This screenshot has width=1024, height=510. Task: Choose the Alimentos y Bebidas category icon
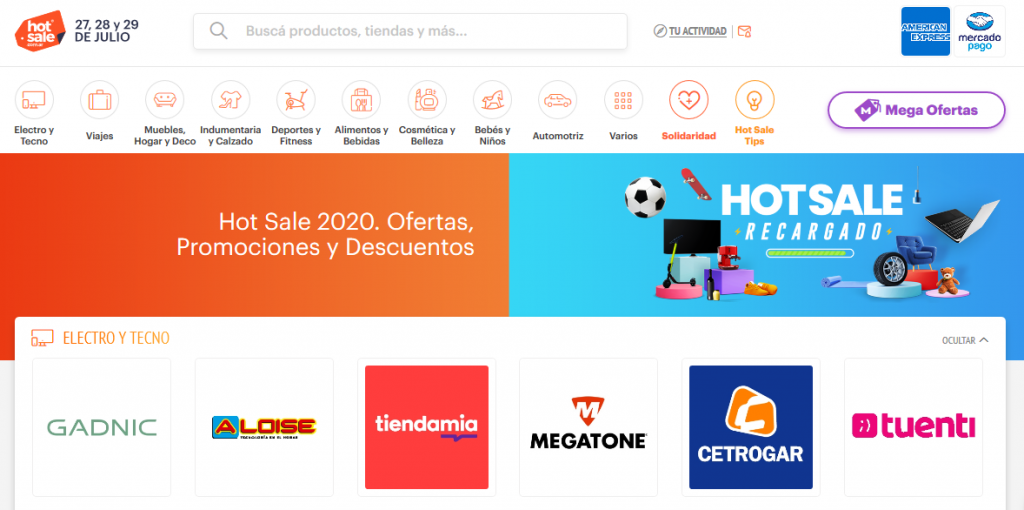[x=361, y=100]
